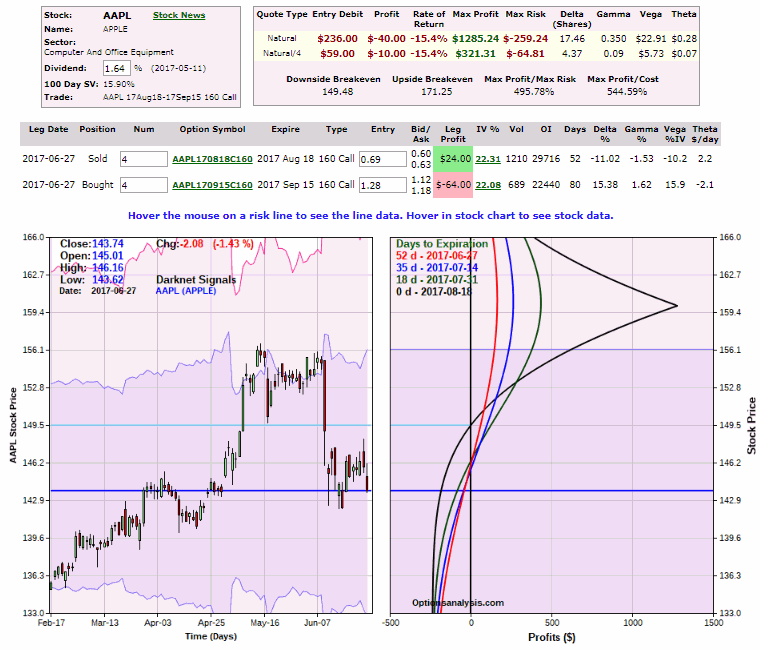Click Max Profit/Cost value 544.59%
Image resolution: width=760 pixels, height=650 pixels.
coord(627,92)
